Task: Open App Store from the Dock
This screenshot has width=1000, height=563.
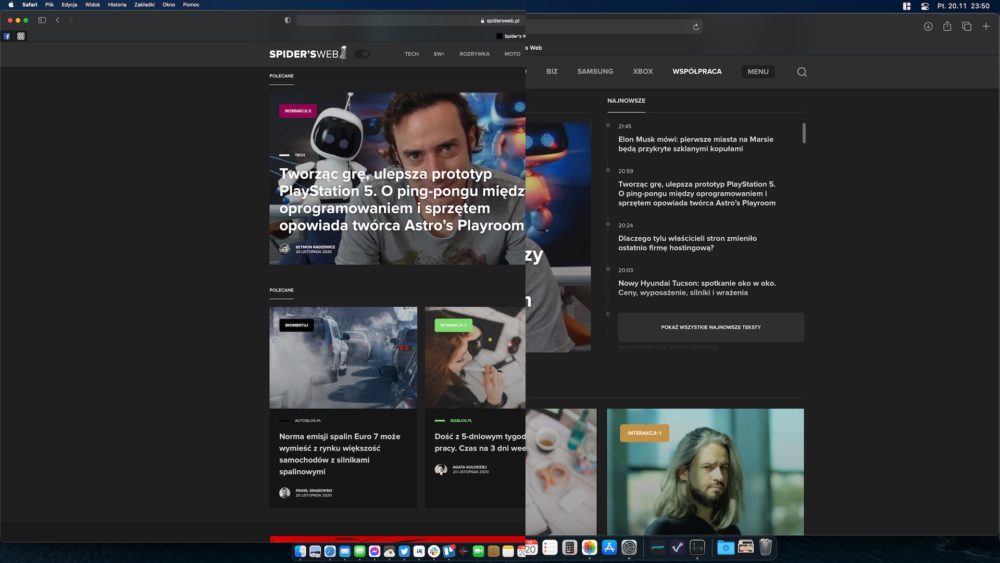Action: click(x=610, y=548)
